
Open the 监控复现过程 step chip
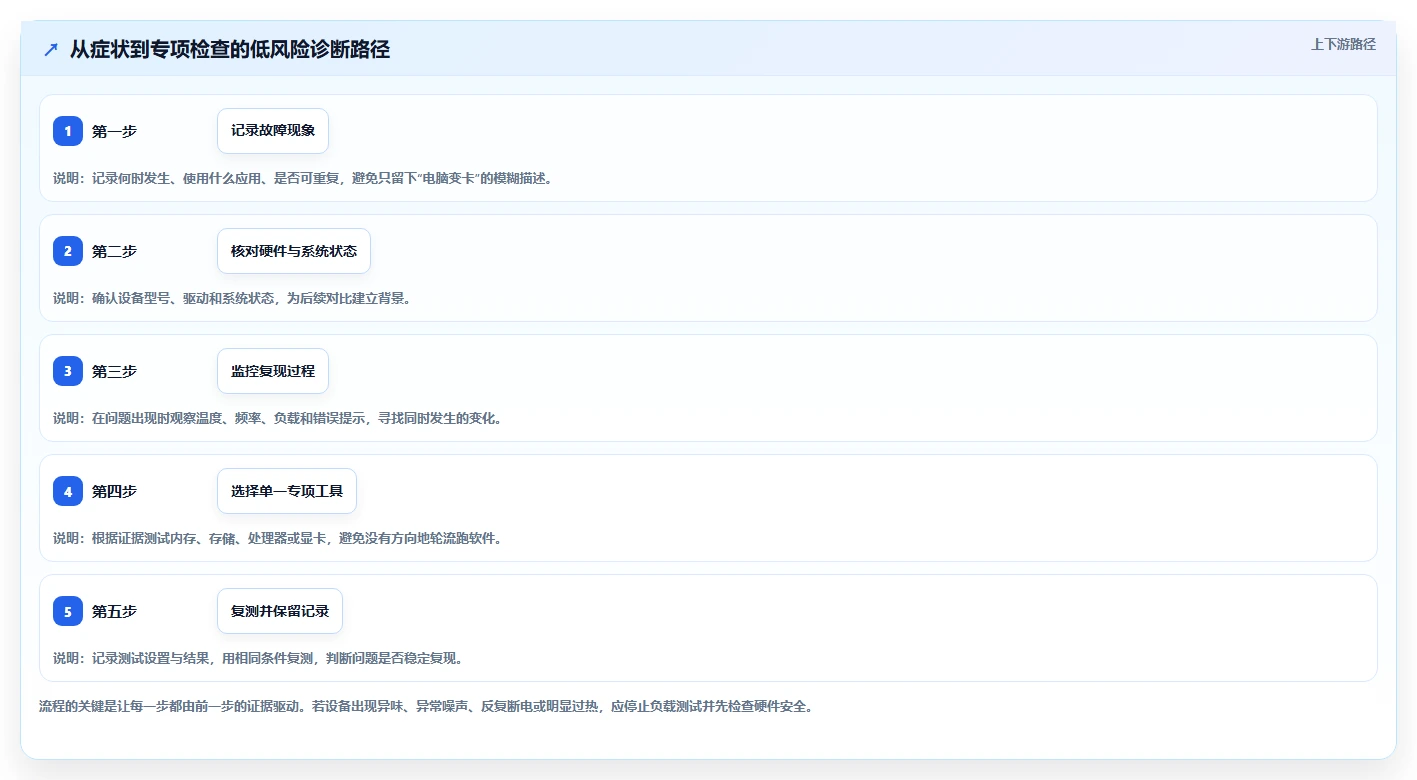(x=273, y=371)
